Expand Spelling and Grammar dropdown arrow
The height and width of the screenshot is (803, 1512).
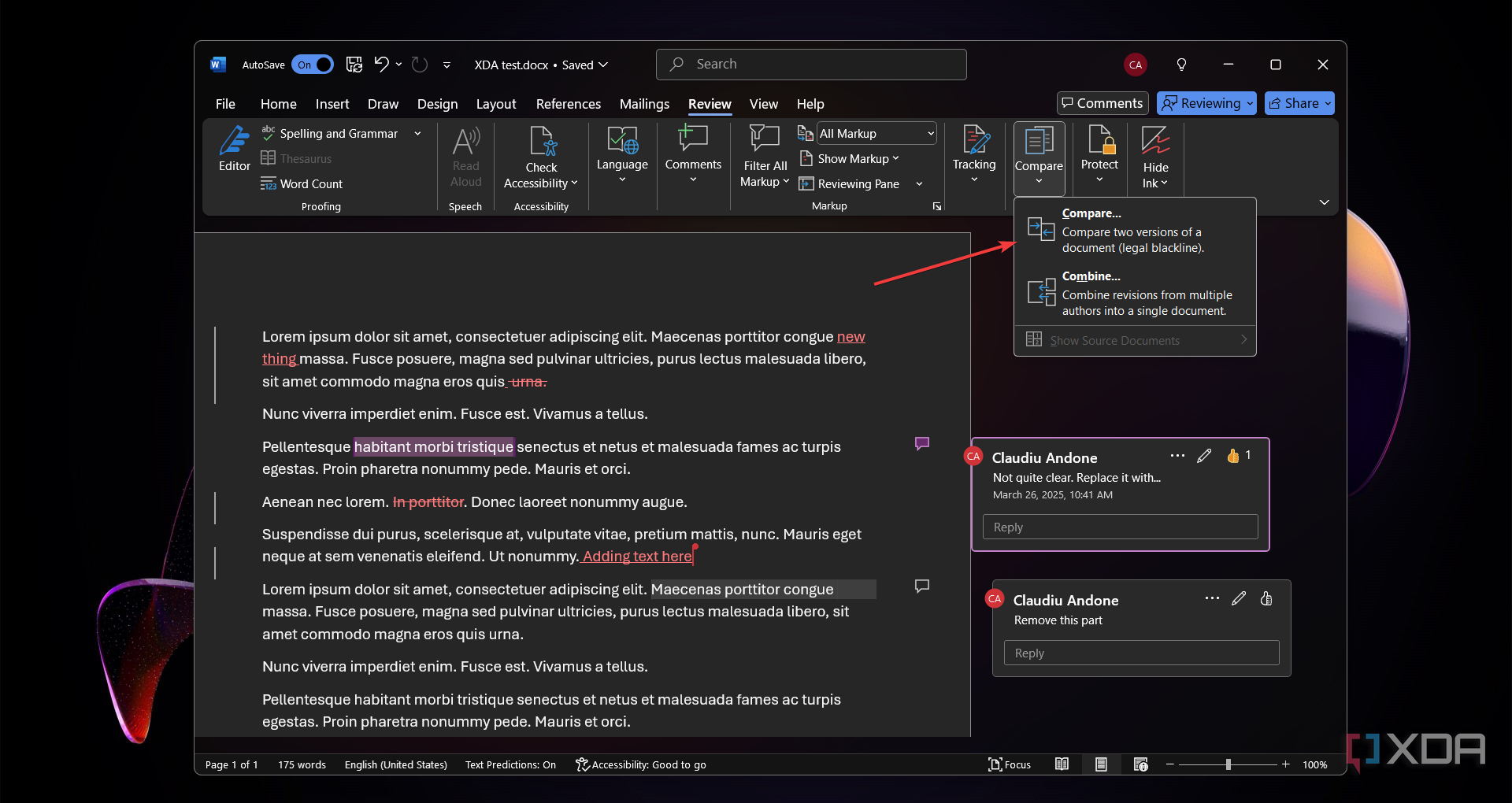(x=417, y=134)
